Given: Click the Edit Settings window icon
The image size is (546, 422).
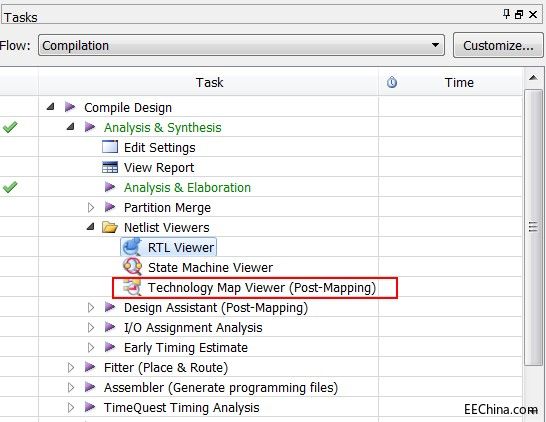Looking at the screenshot, I should pos(110,147).
